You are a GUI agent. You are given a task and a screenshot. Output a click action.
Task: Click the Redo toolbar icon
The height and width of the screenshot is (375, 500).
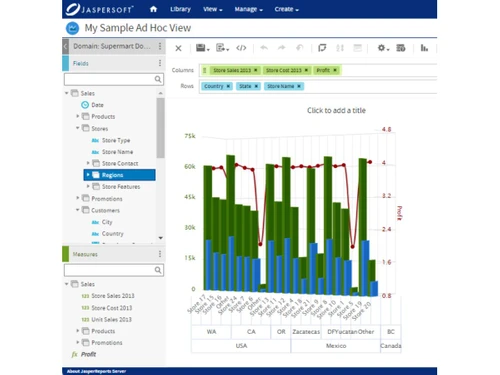click(282, 48)
